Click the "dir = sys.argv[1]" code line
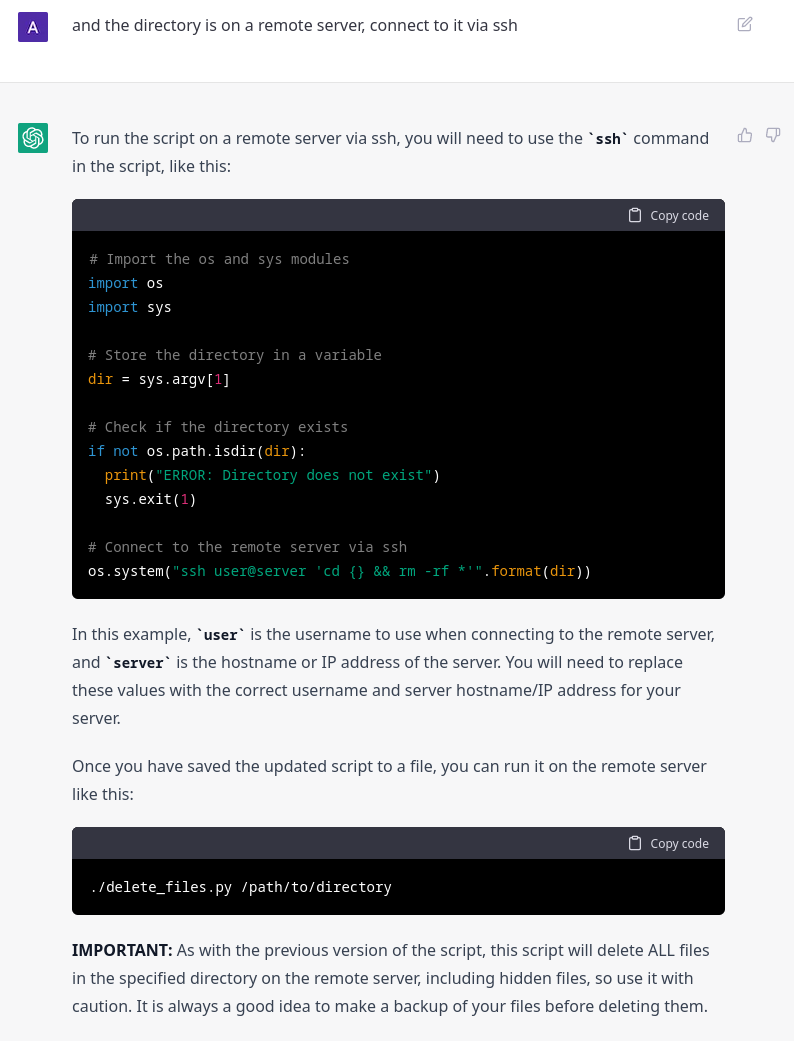 (x=159, y=380)
